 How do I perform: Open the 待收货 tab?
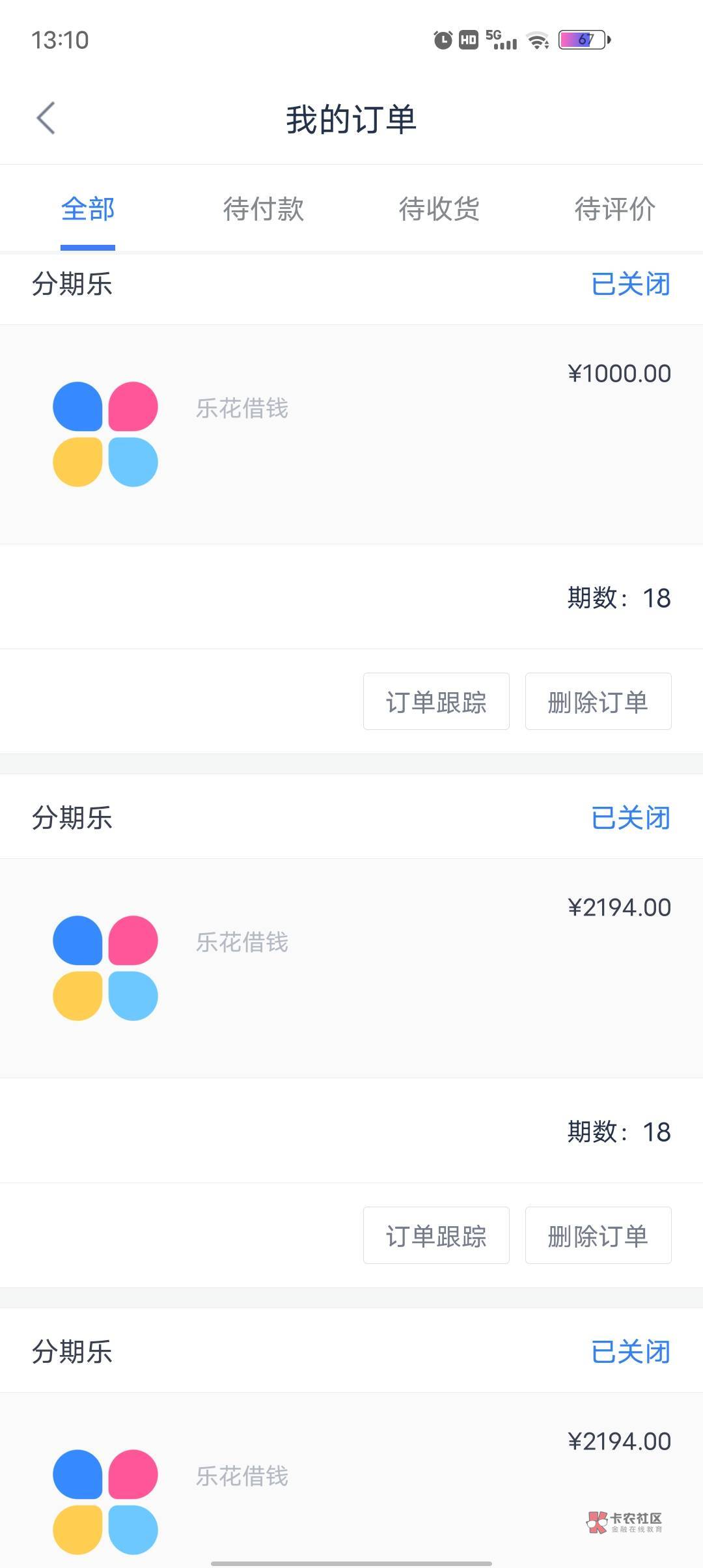click(x=439, y=209)
